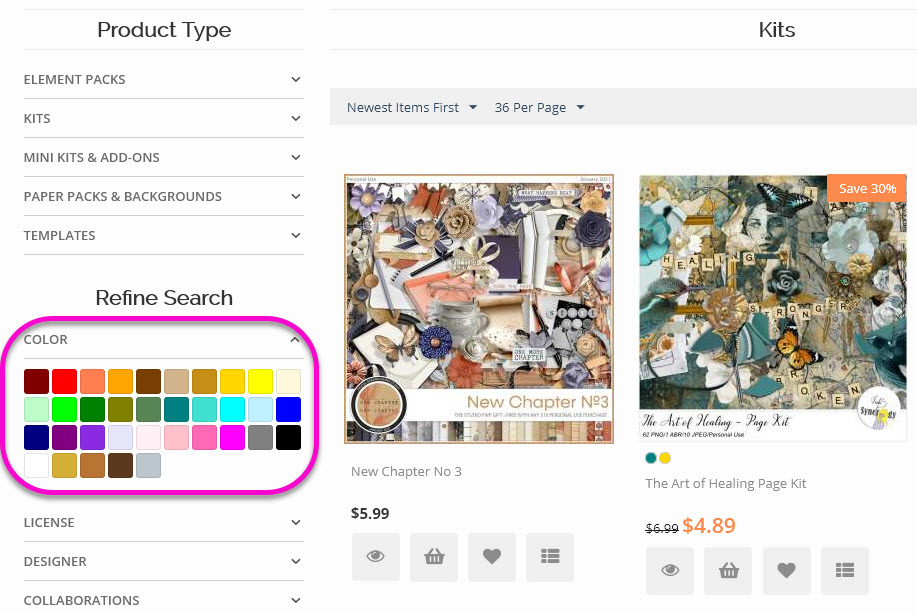This screenshot has height=614, width=917.
Task: Add New Chapter No 3 to wishlist heart
Action: coord(491,557)
